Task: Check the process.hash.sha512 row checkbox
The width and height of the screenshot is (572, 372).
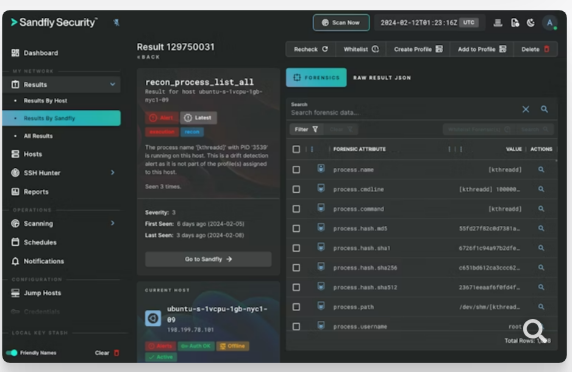Action: coord(296,287)
